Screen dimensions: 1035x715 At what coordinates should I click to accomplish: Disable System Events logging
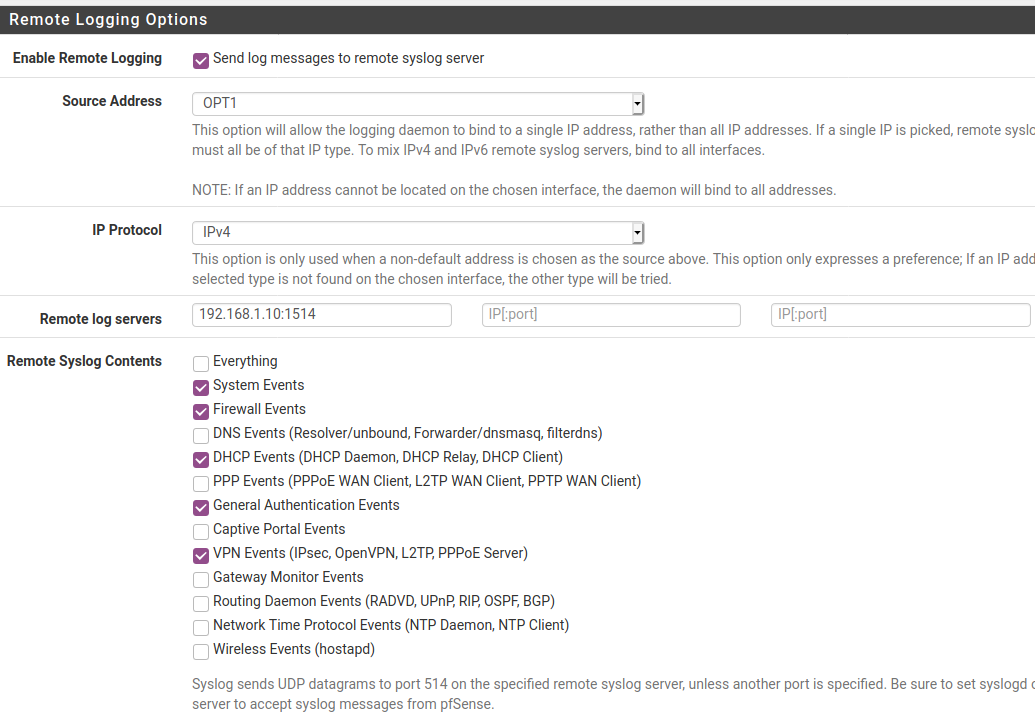point(200,387)
